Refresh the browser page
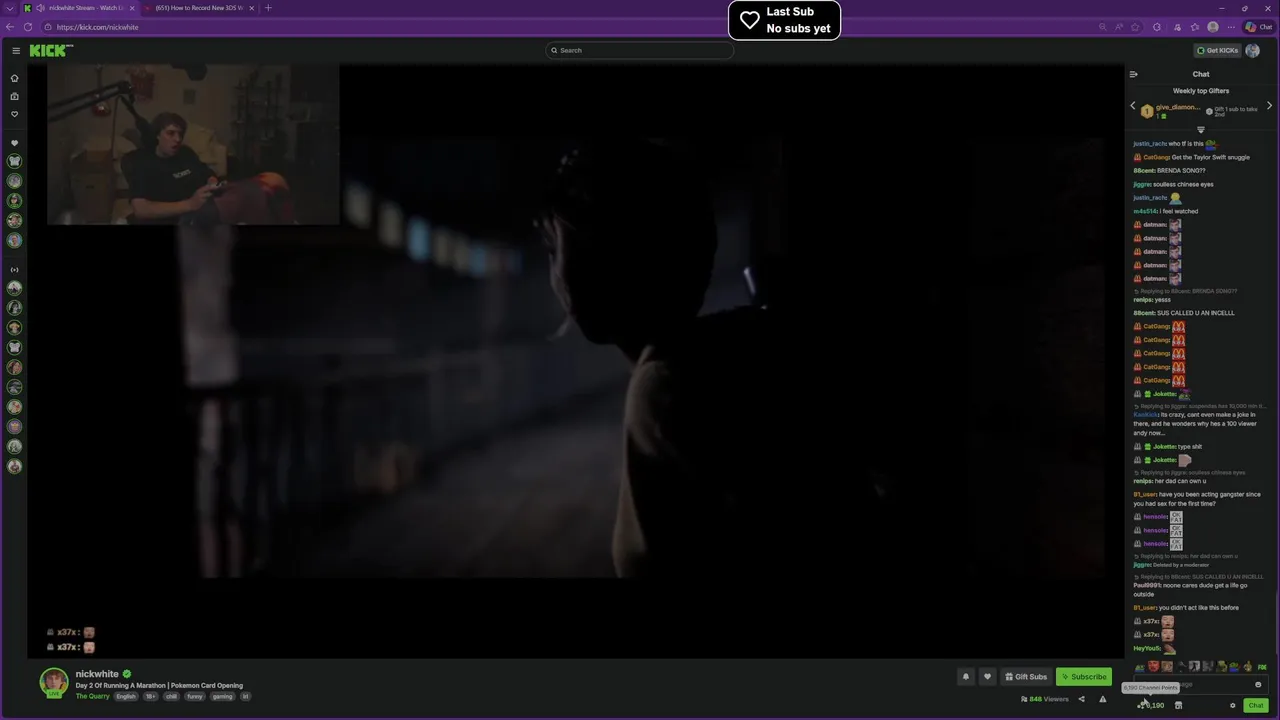This screenshot has width=1280, height=720. coord(28,27)
